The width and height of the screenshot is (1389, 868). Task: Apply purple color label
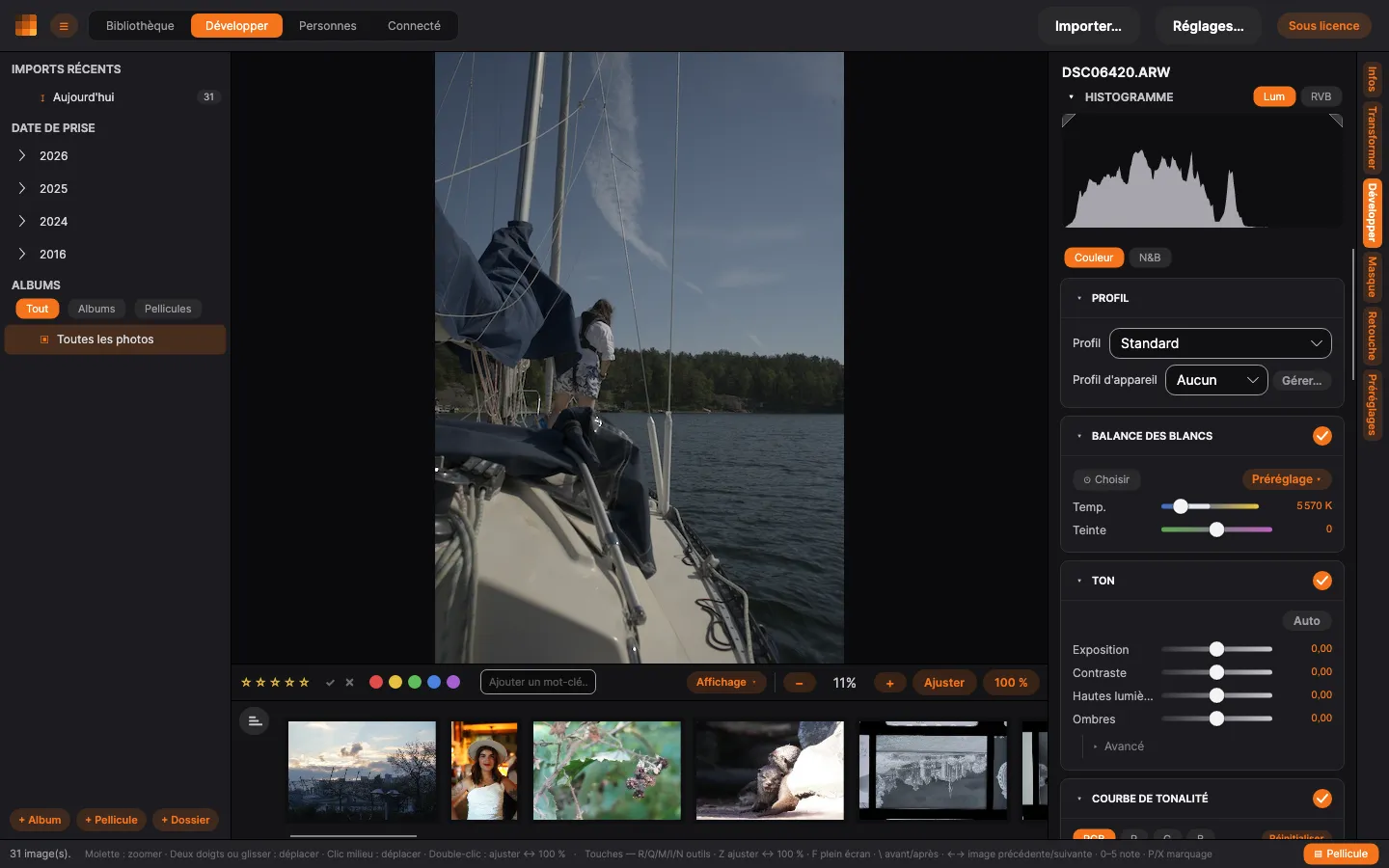tap(453, 682)
